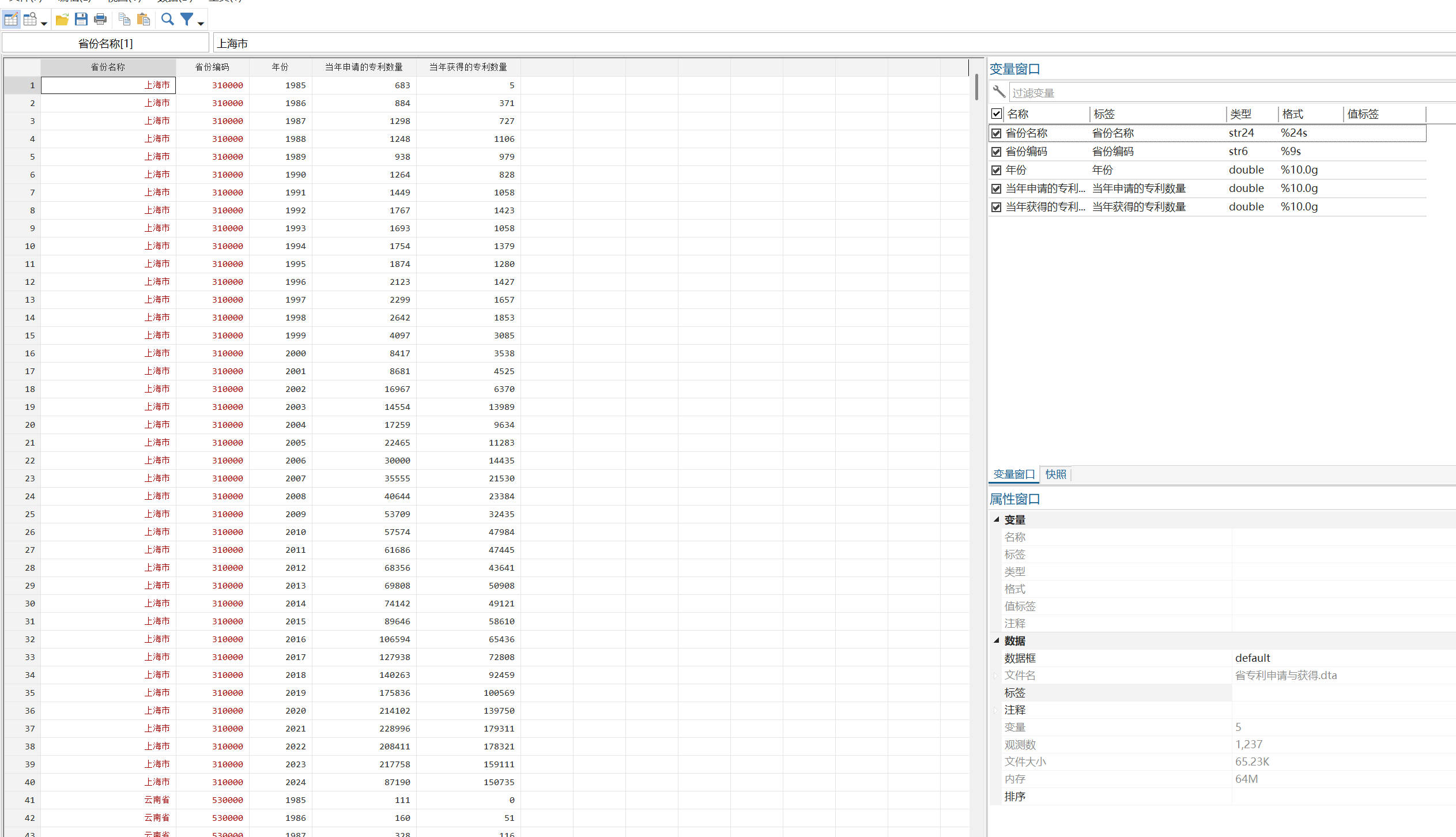Switch to the 快照 tab
Screen dimensions: 1456x837
click(x=1055, y=474)
